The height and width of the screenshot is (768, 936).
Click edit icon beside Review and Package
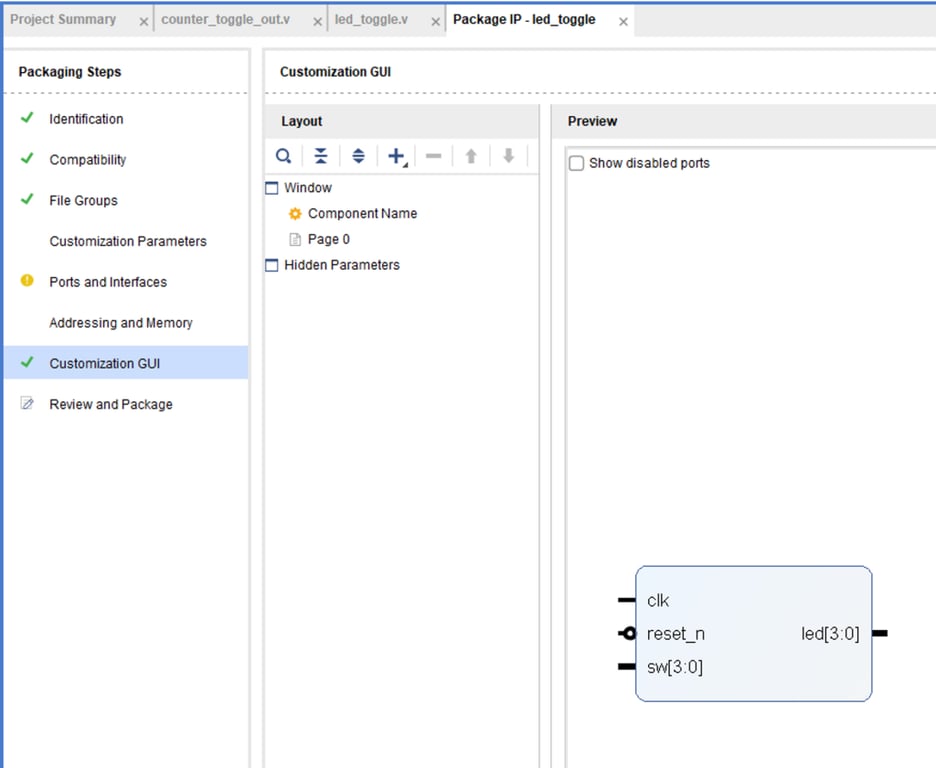(x=27, y=403)
